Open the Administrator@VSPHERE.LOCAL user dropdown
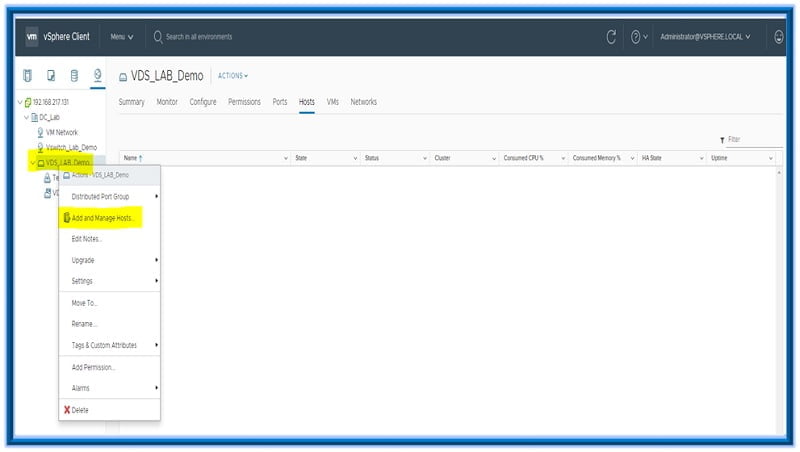The image size is (800, 452). tap(705, 37)
